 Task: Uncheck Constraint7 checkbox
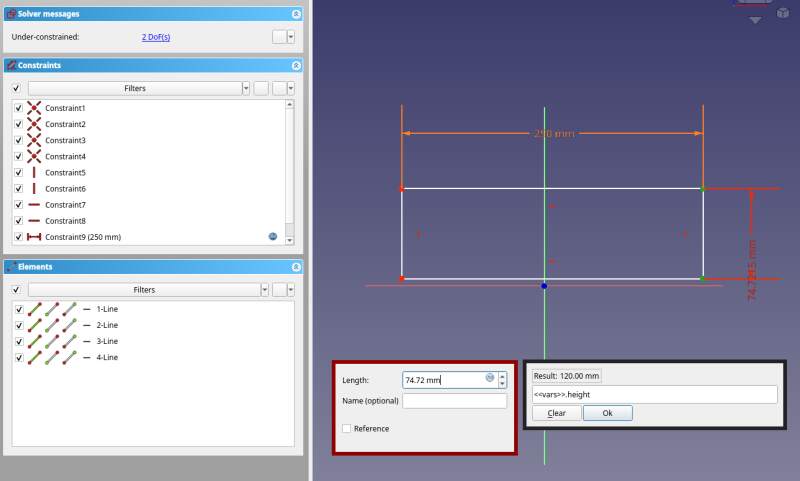point(18,205)
